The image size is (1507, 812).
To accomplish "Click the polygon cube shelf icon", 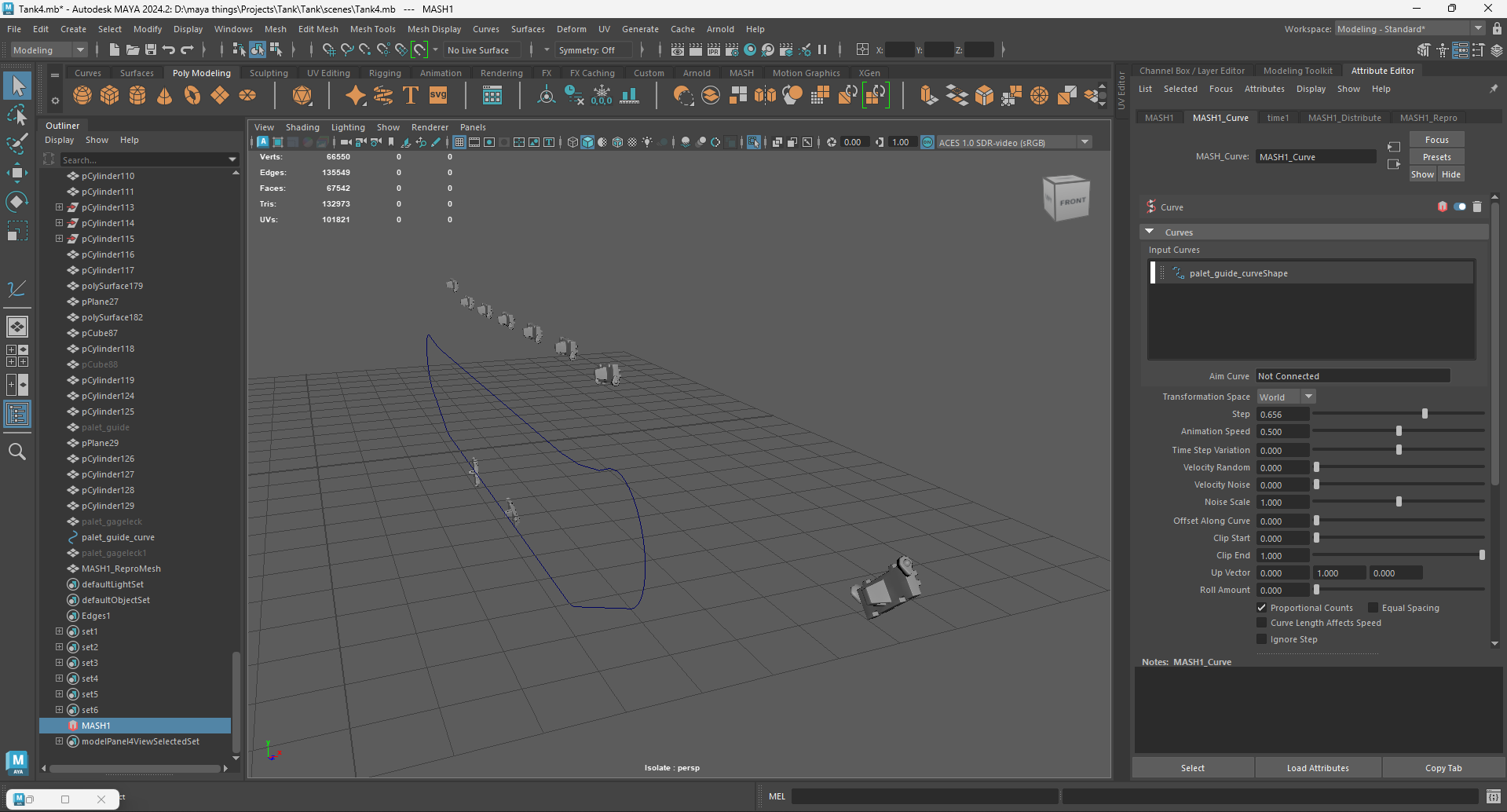I will [110, 96].
